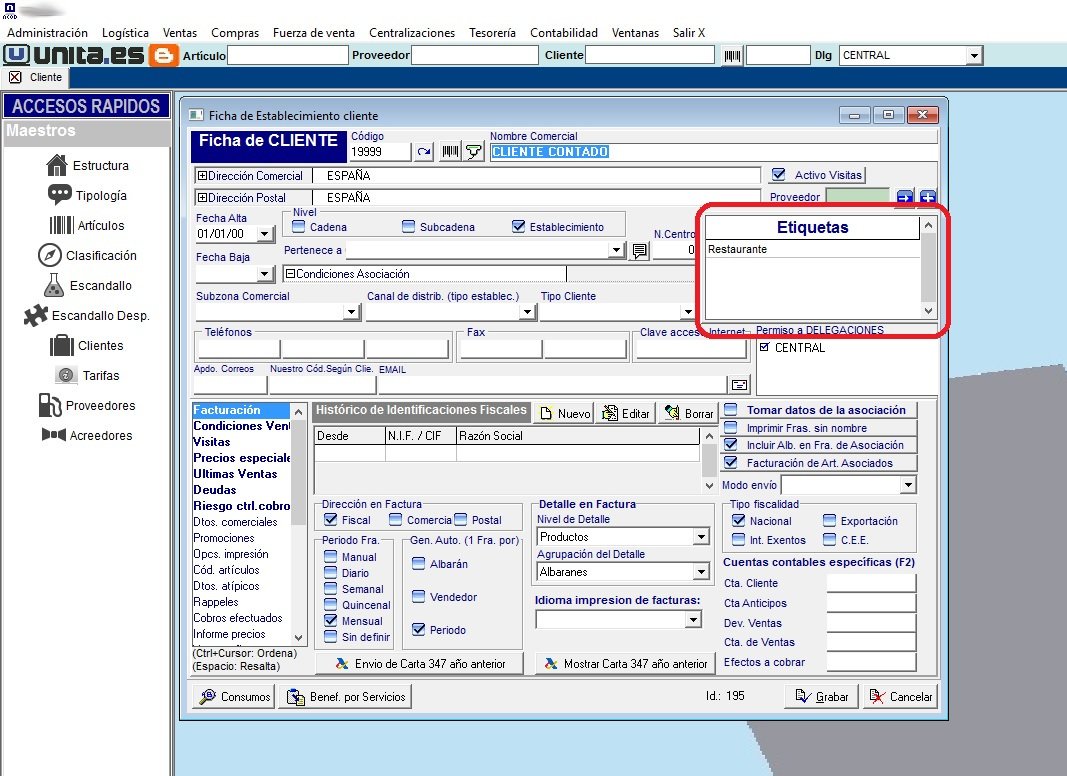Image resolution: width=1067 pixels, height=776 pixels.
Task: Open the Nivel de Detalle Productos dropdown
Action: pos(701,537)
